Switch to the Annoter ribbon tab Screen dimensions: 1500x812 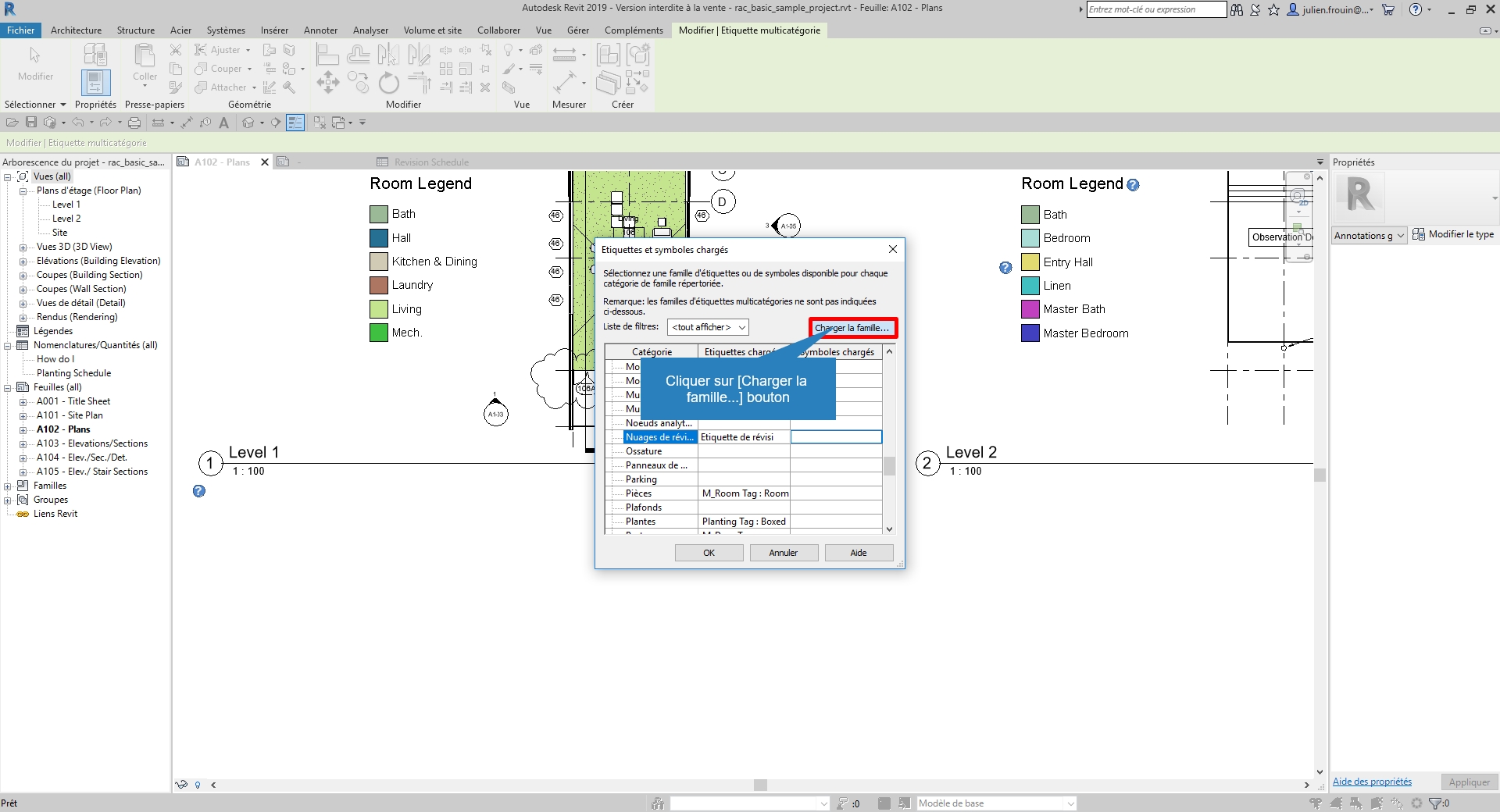(x=320, y=30)
